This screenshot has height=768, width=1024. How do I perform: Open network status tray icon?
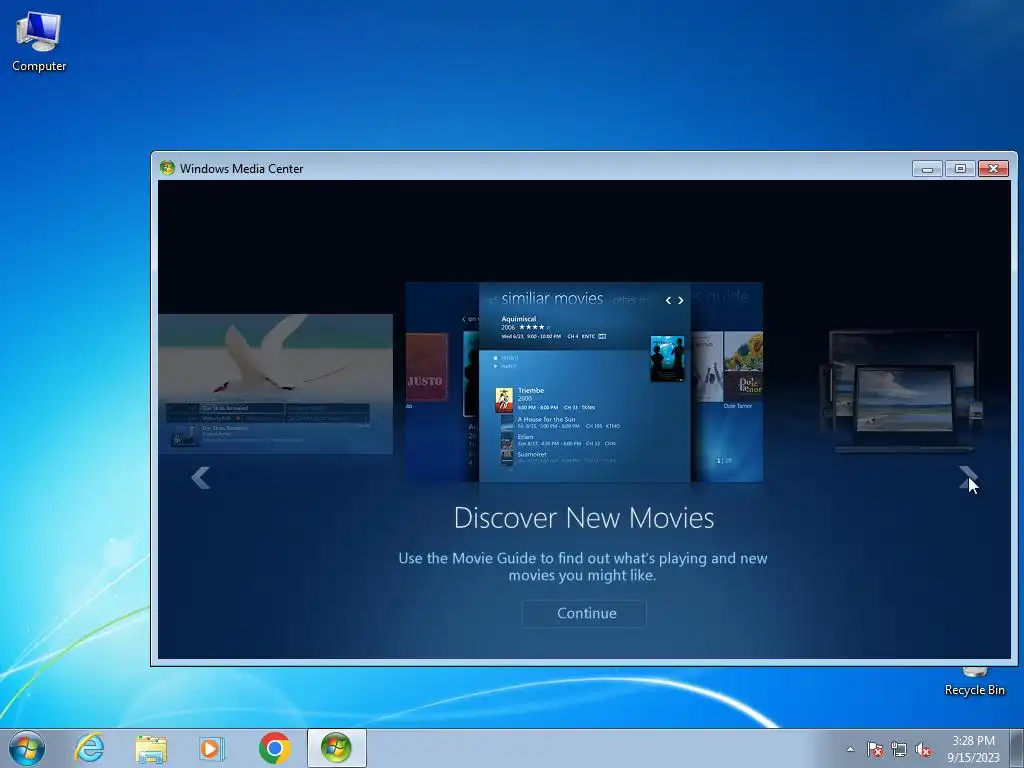click(899, 749)
